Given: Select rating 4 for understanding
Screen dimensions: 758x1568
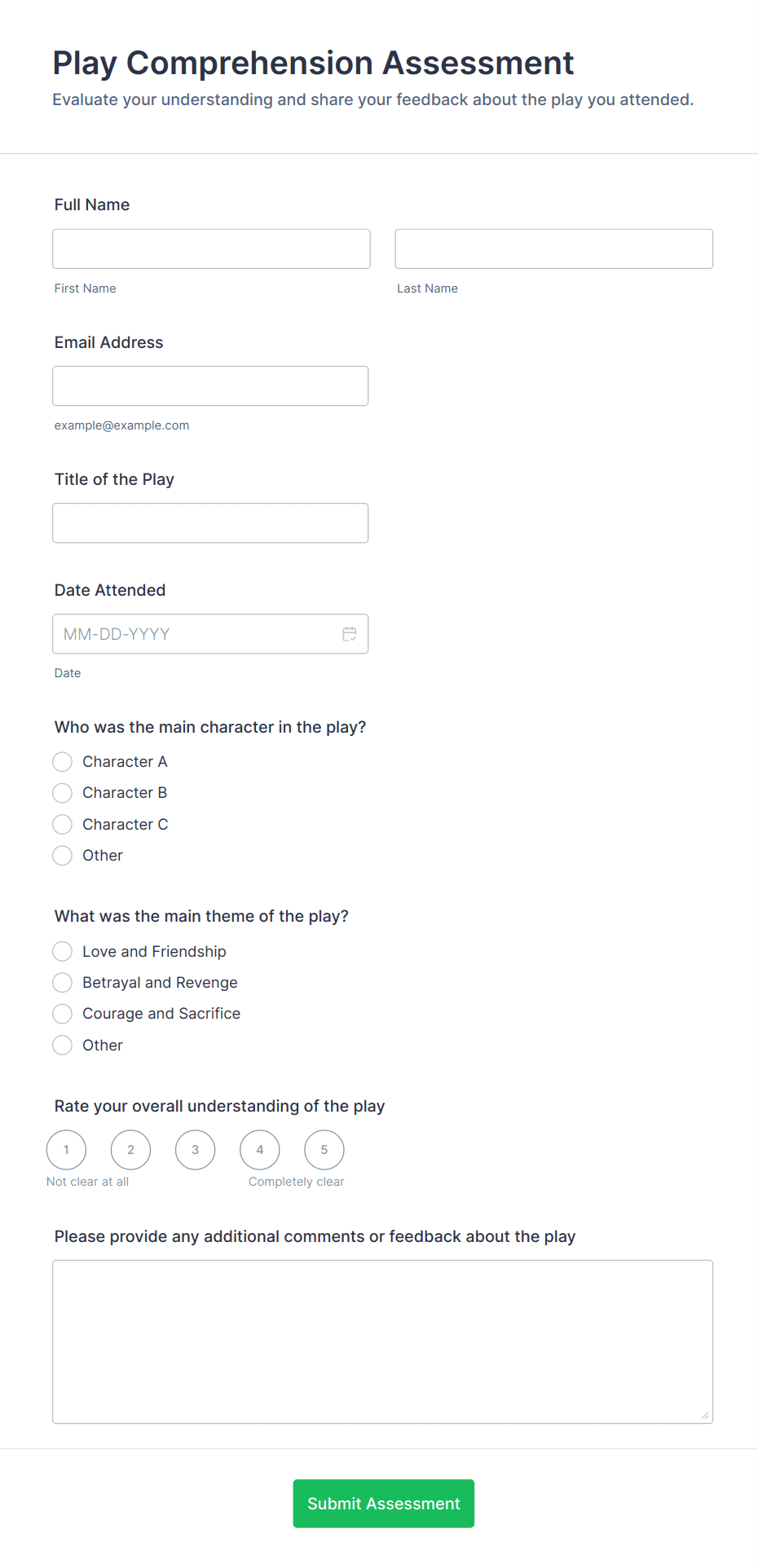Looking at the screenshot, I should 259,1149.
